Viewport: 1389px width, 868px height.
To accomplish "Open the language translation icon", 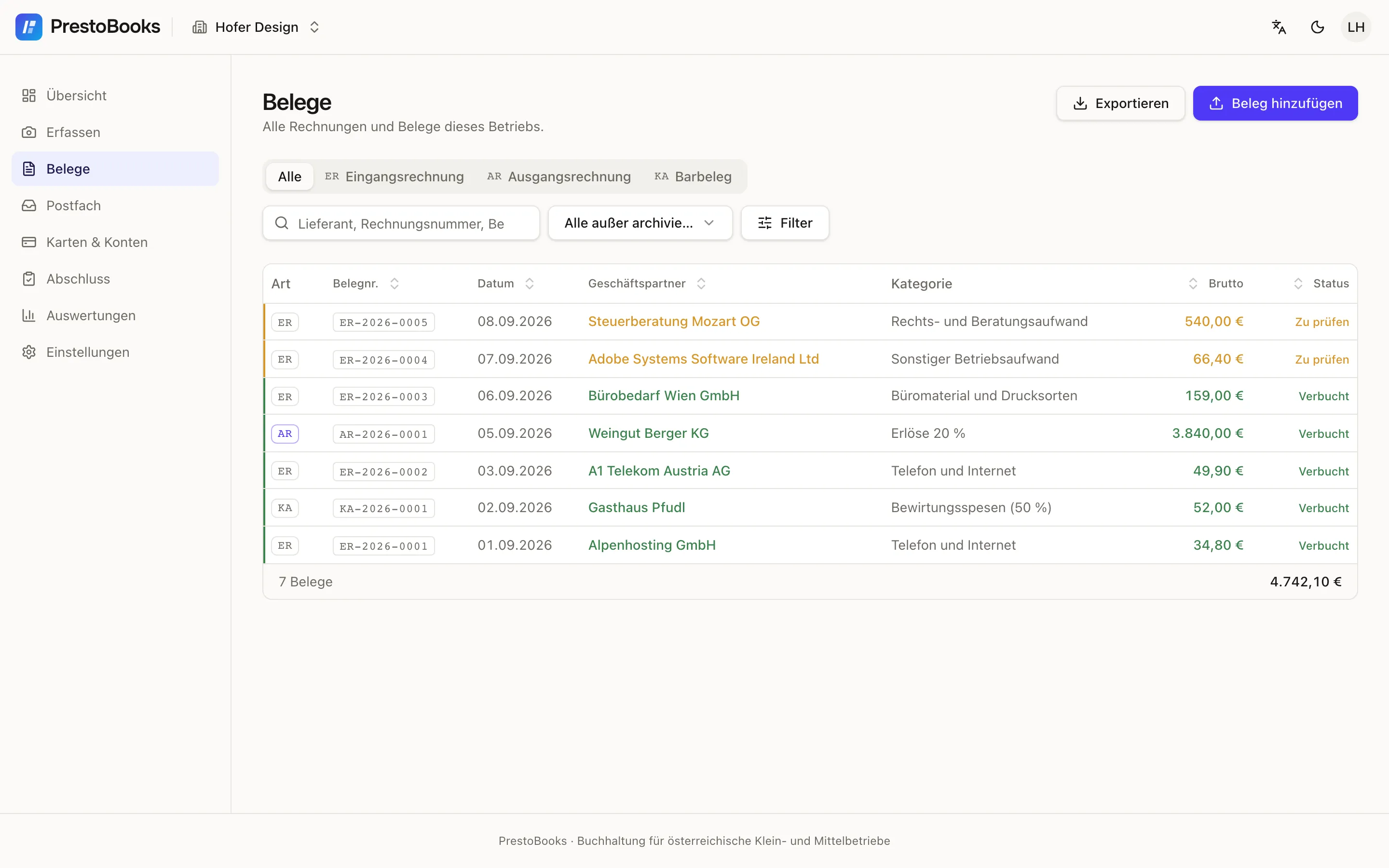I will pyautogui.click(x=1279, y=27).
